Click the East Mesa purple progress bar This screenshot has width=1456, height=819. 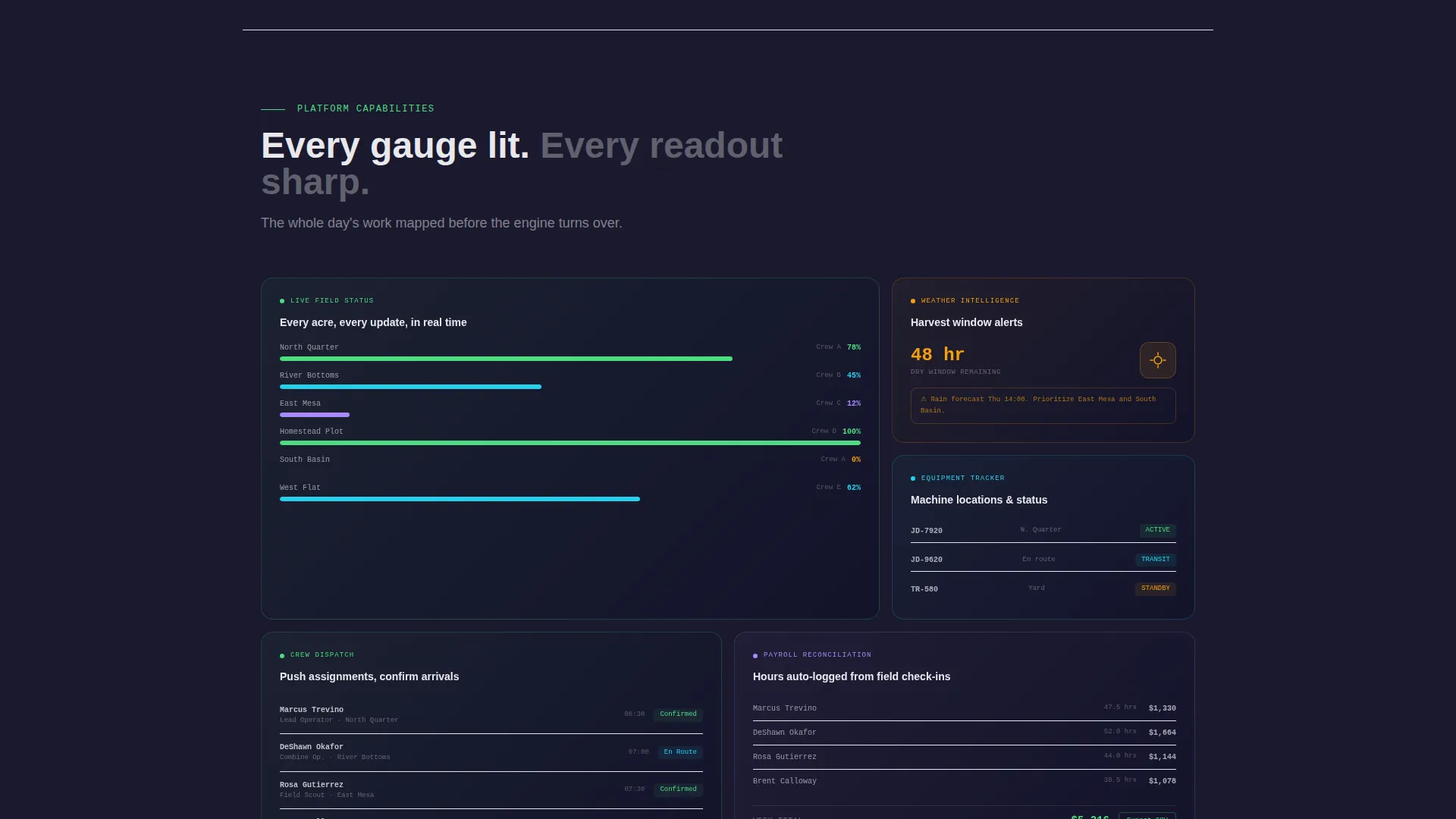pos(315,415)
